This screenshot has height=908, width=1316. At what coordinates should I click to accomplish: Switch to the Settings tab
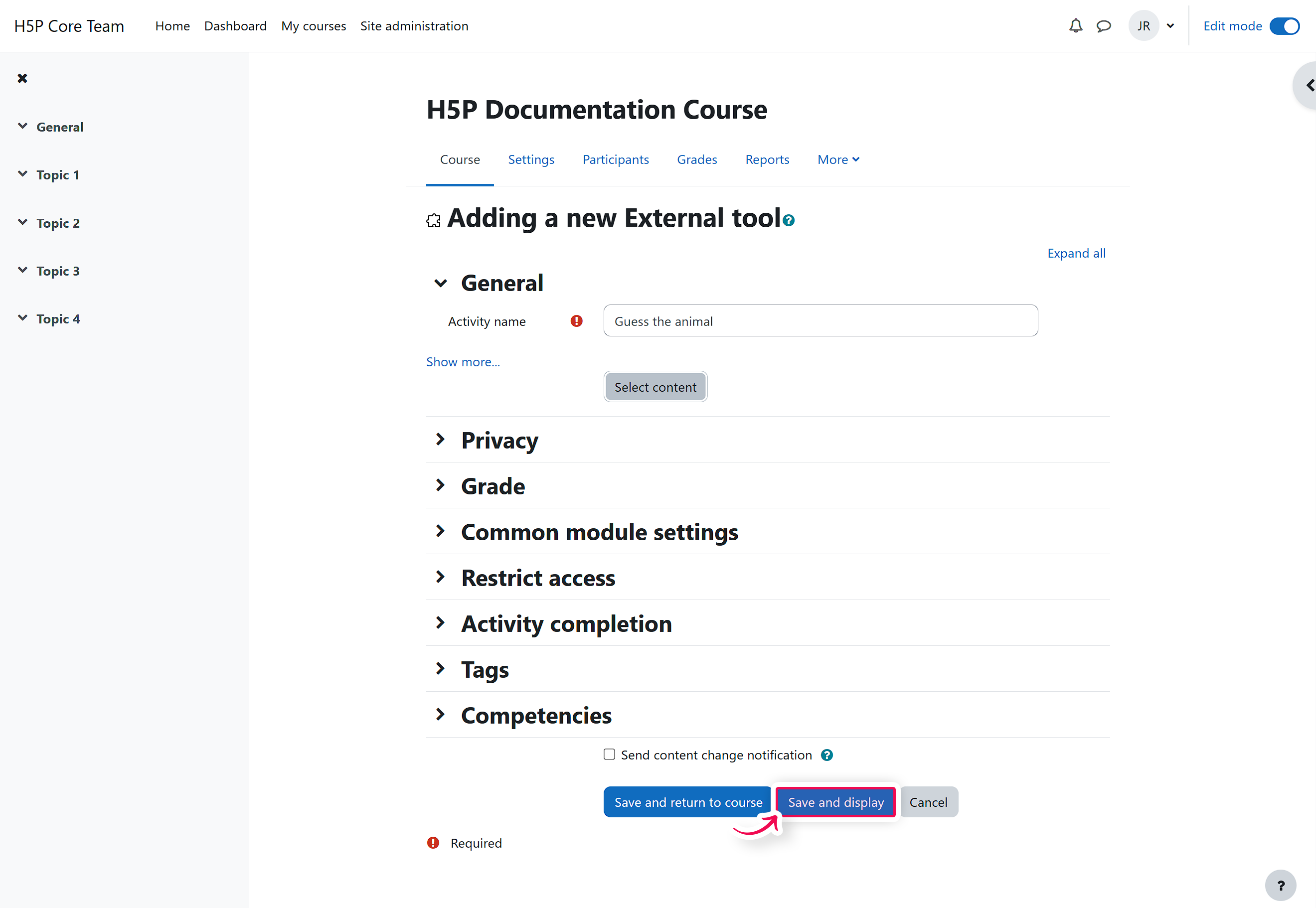point(531,160)
